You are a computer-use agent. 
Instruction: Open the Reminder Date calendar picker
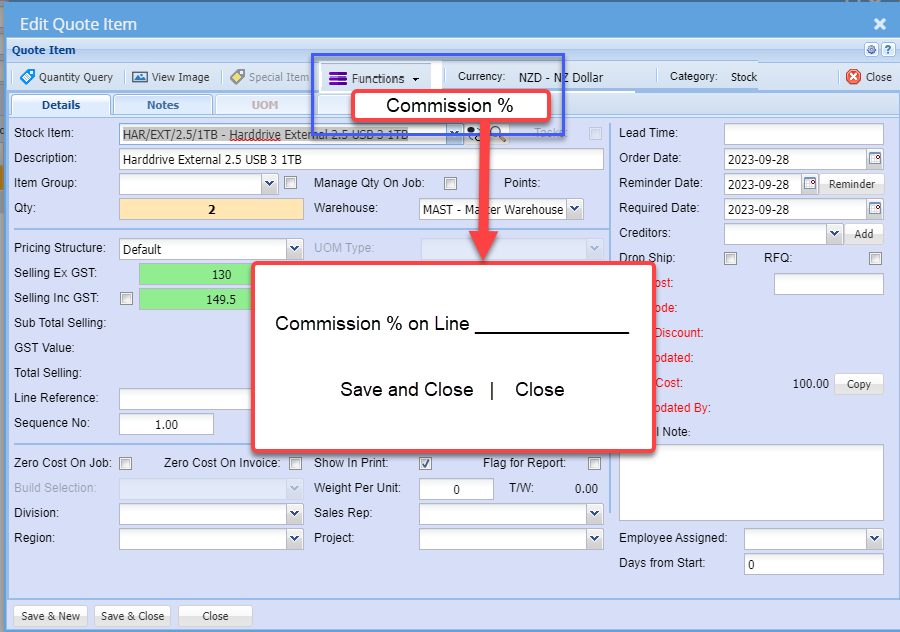point(809,184)
